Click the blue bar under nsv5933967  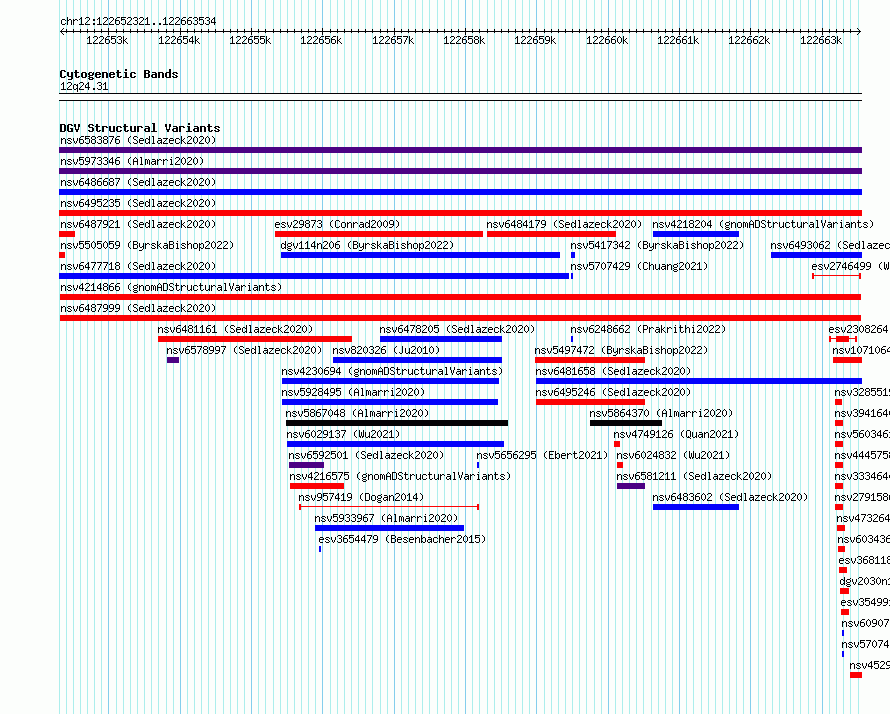point(389,528)
